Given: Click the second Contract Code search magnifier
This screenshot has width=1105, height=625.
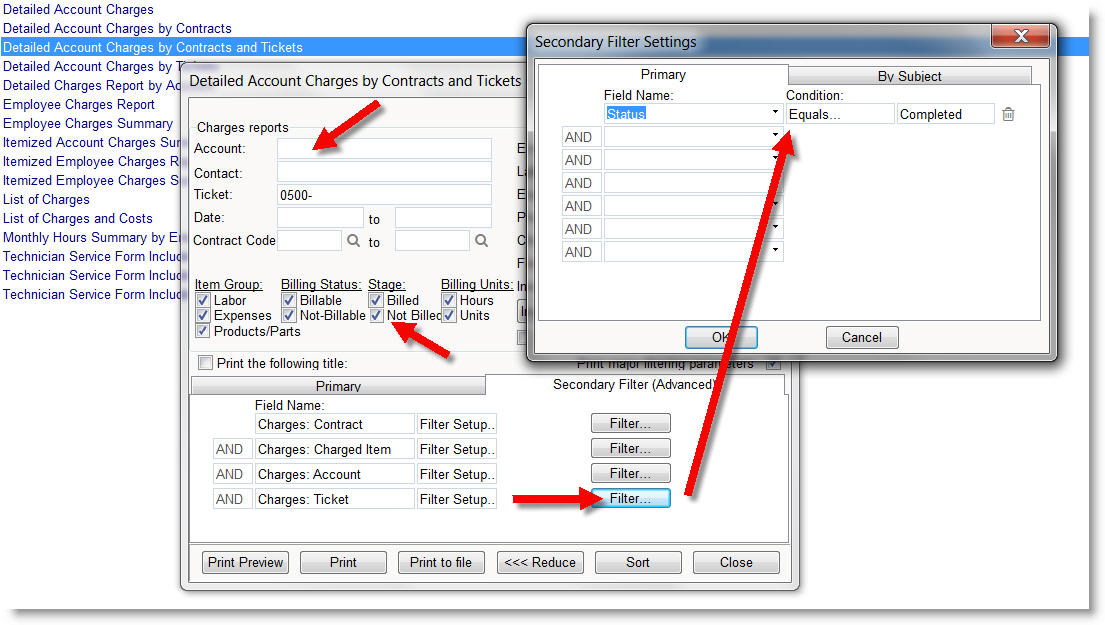Looking at the screenshot, I should pos(481,241).
